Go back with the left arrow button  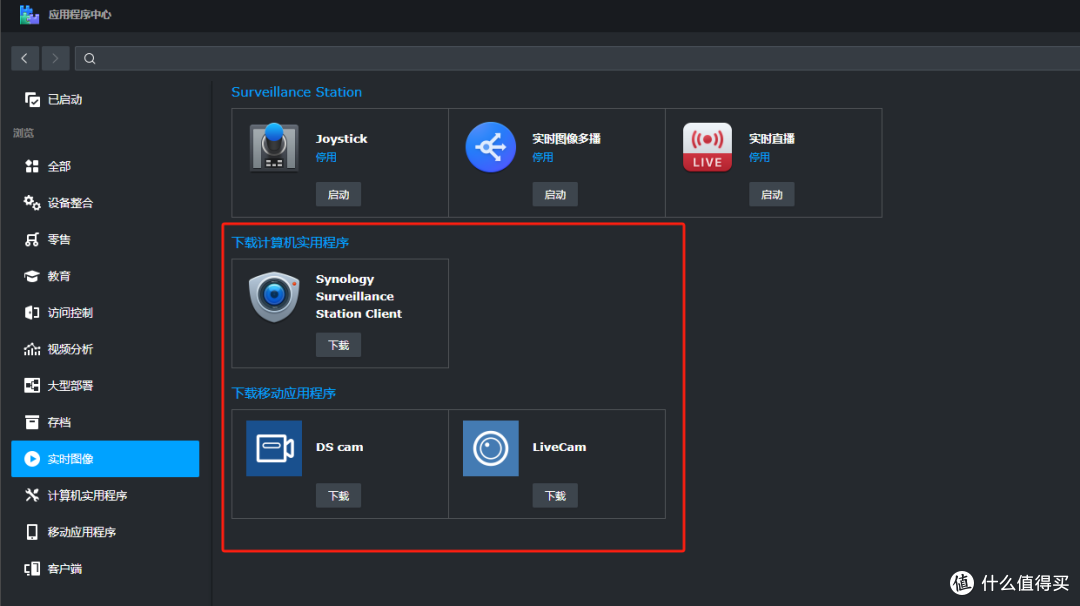pos(25,59)
